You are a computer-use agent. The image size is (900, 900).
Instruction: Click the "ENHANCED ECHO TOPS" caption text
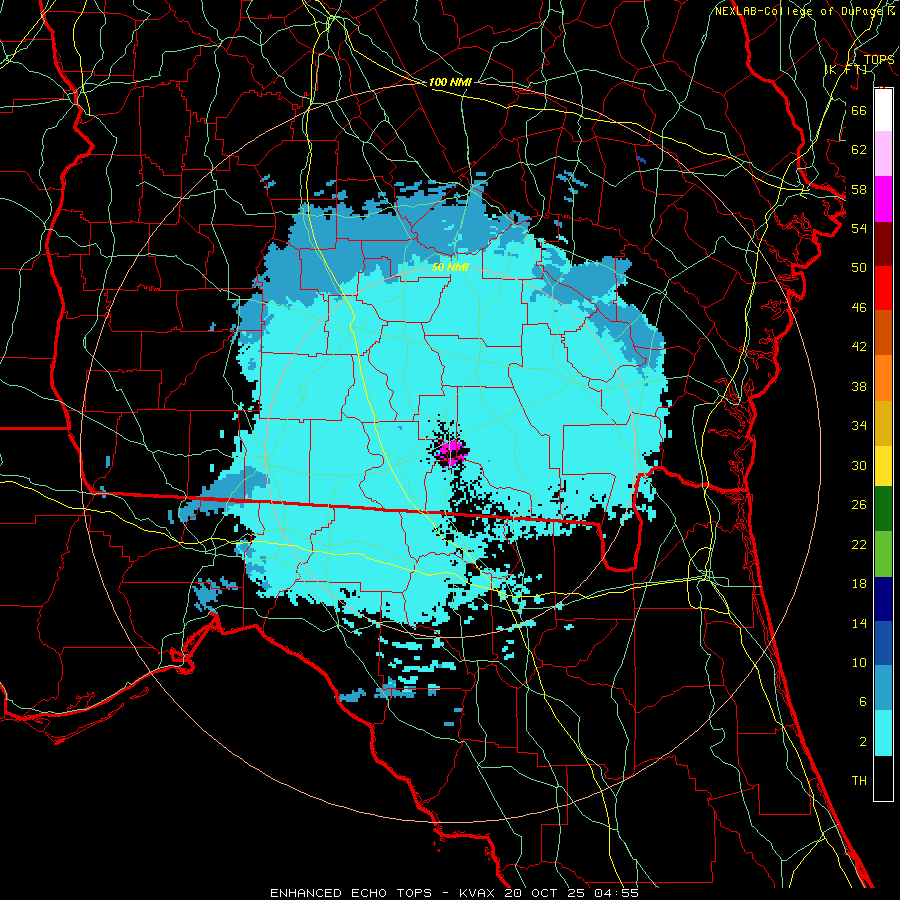coord(350,893)
